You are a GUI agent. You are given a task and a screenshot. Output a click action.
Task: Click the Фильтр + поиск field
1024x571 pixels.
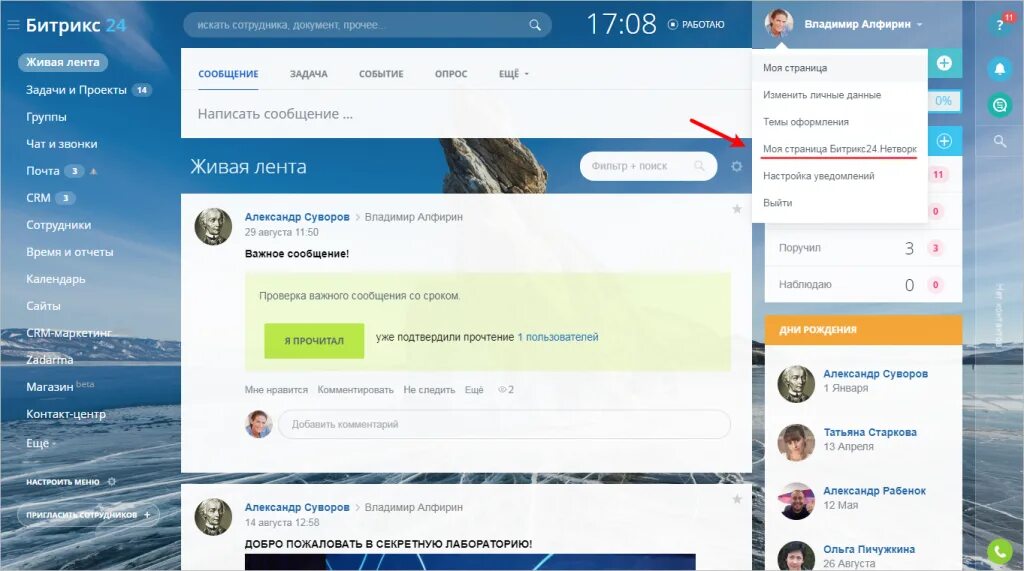click(x=648, y=166)
